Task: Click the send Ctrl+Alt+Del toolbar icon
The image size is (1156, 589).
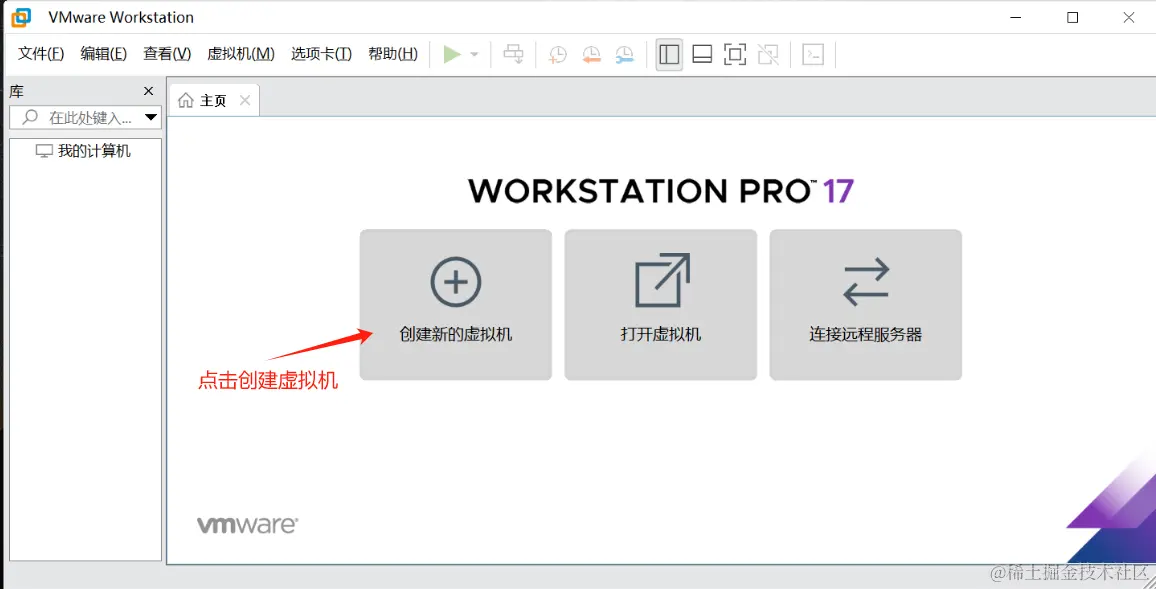Action: click(x=513, y=54)
